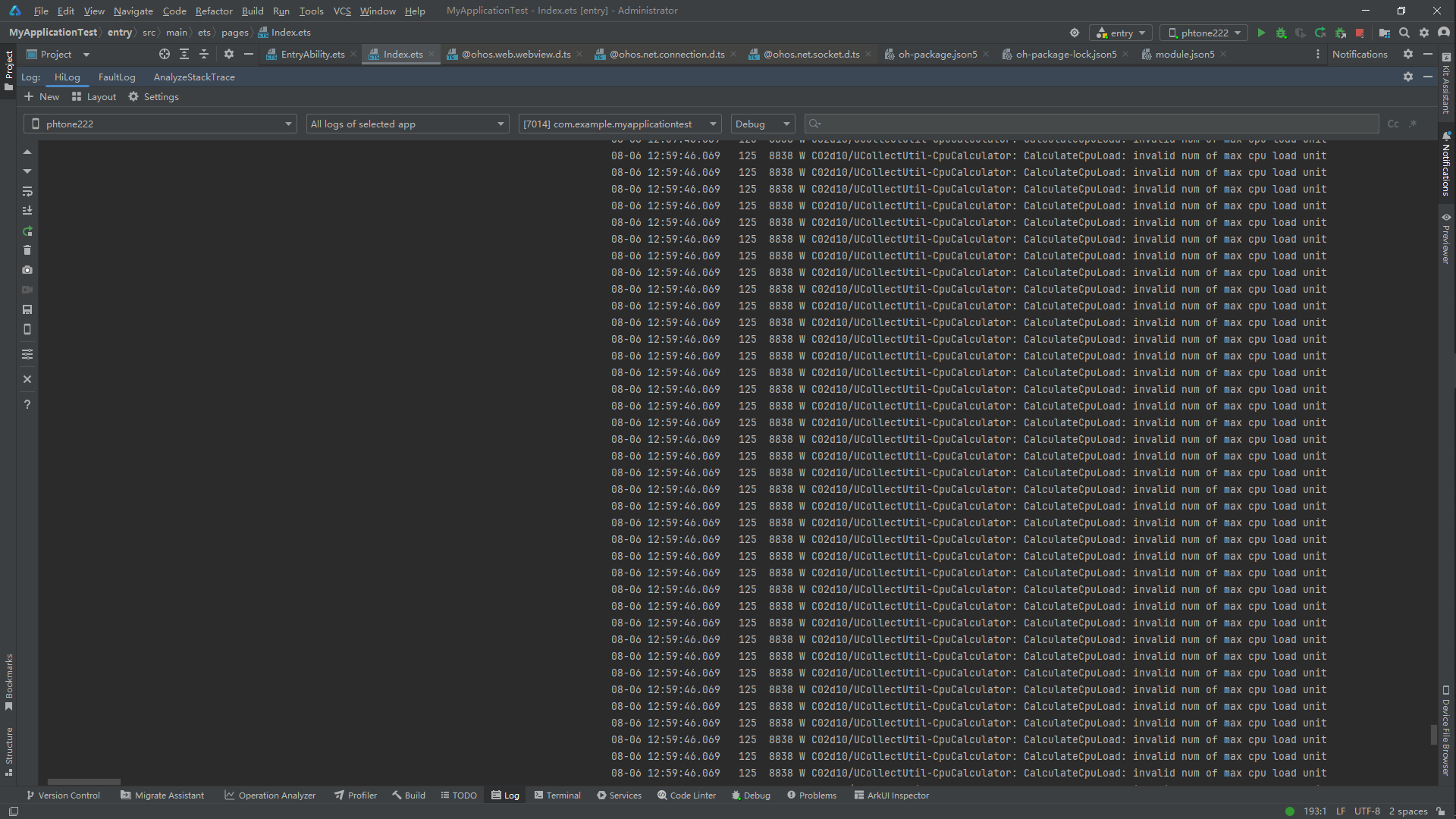Show hidden editor tabs via the three dots
1456x819 pixels.
point(1318,54)
